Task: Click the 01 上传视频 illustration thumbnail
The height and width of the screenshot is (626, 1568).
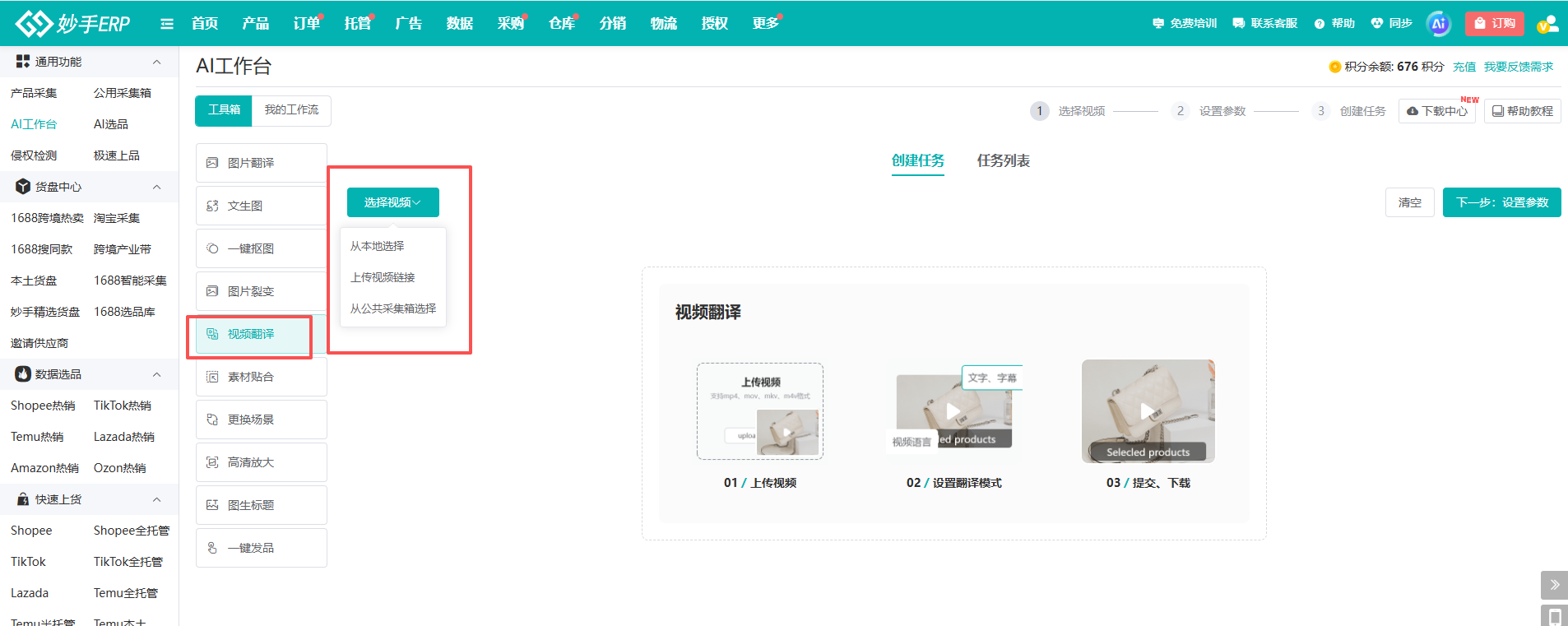Action: tap(760, 411)
